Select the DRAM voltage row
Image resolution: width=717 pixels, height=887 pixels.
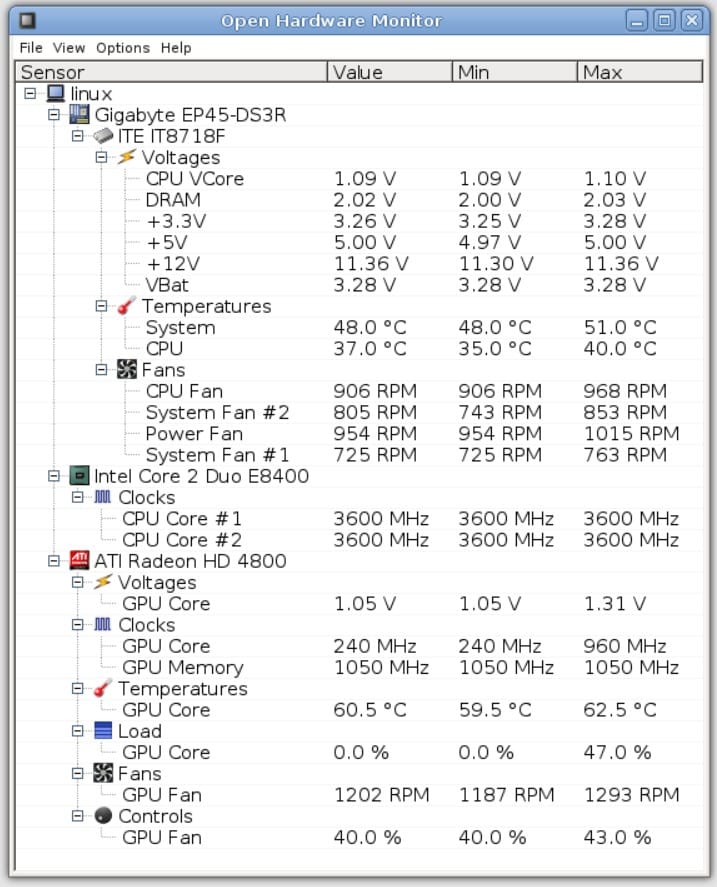click(x=359, y=200)
